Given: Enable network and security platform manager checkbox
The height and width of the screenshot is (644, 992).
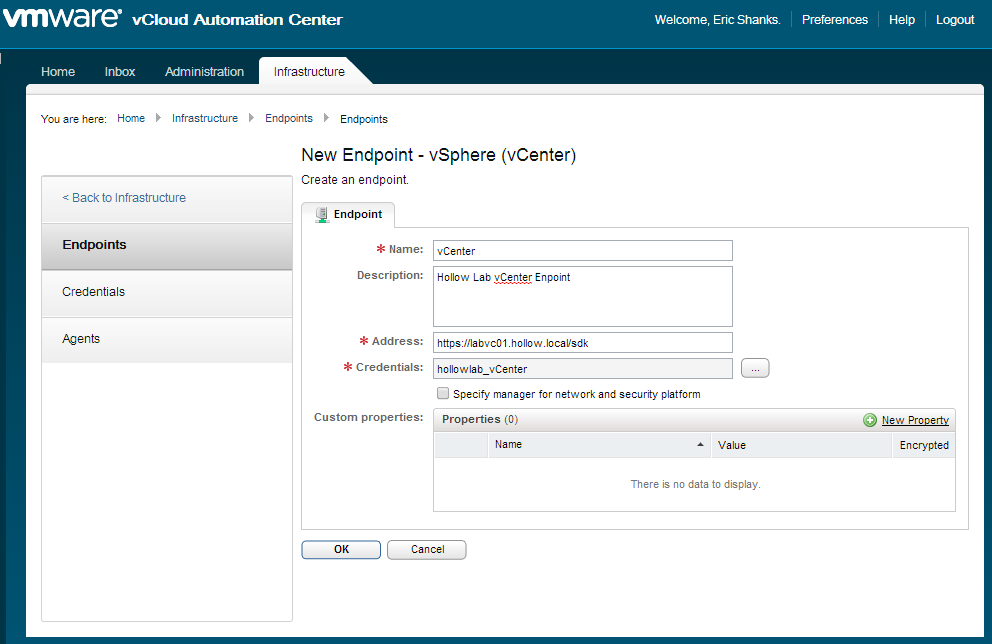Looking at the screenshot, I should (x=443, y=394).
